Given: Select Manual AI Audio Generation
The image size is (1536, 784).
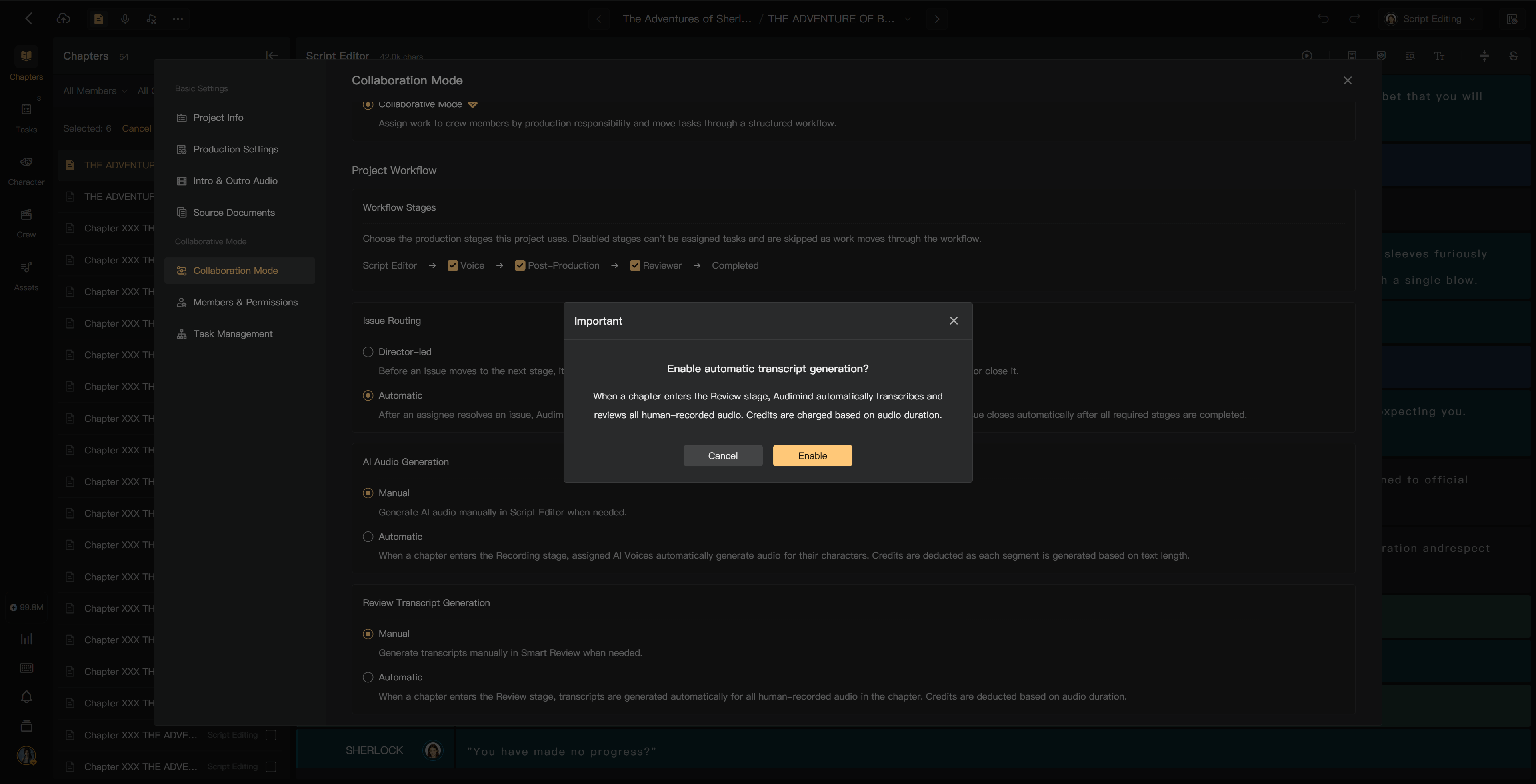Looking at the screenshot, I should tap(368, 493).
